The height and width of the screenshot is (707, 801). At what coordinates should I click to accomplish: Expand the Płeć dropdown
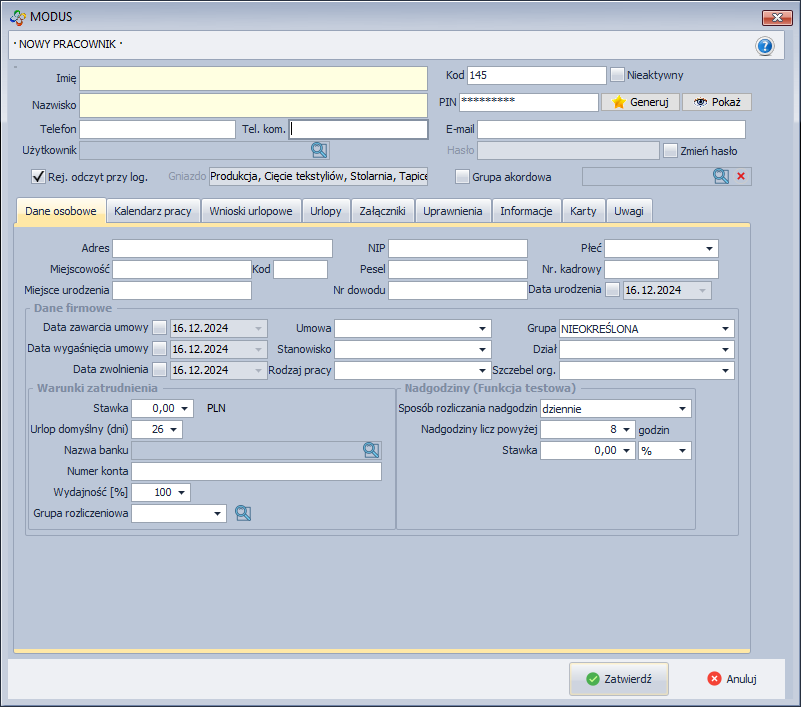tap(710, 248)
